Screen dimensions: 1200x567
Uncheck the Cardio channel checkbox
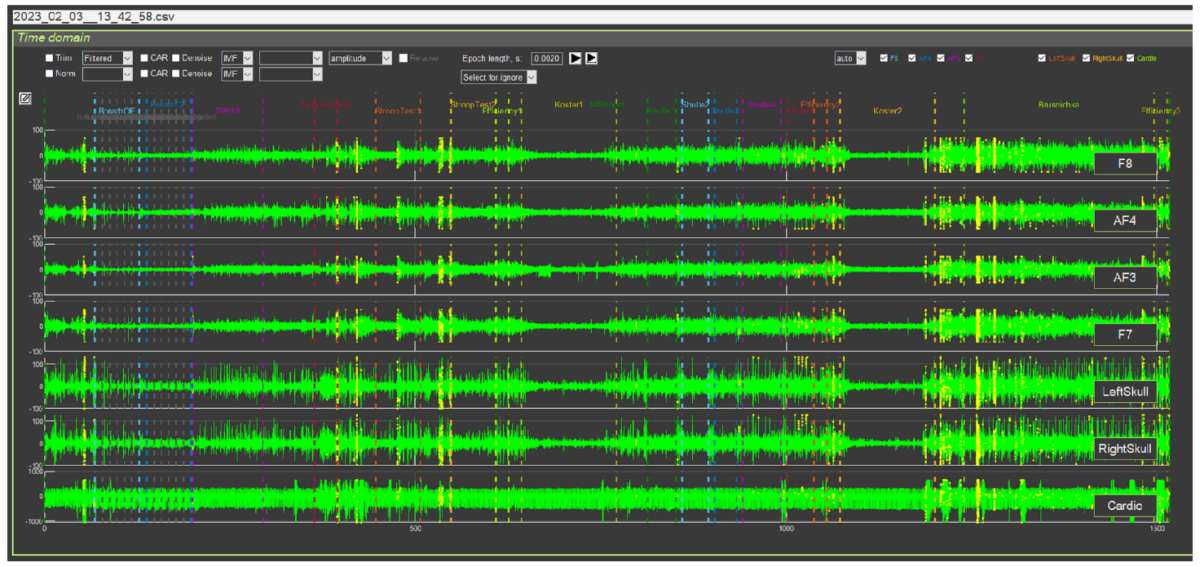(1131, 58)
